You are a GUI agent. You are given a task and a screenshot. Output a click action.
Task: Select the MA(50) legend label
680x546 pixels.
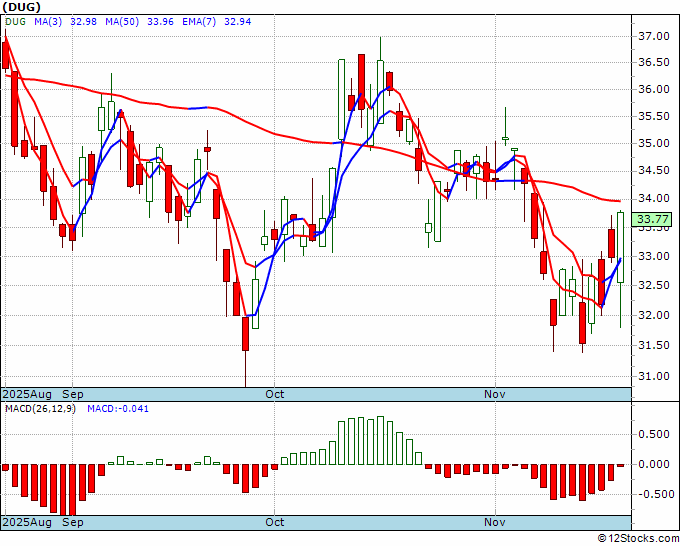pyautogui.click(x=122, y=22)
